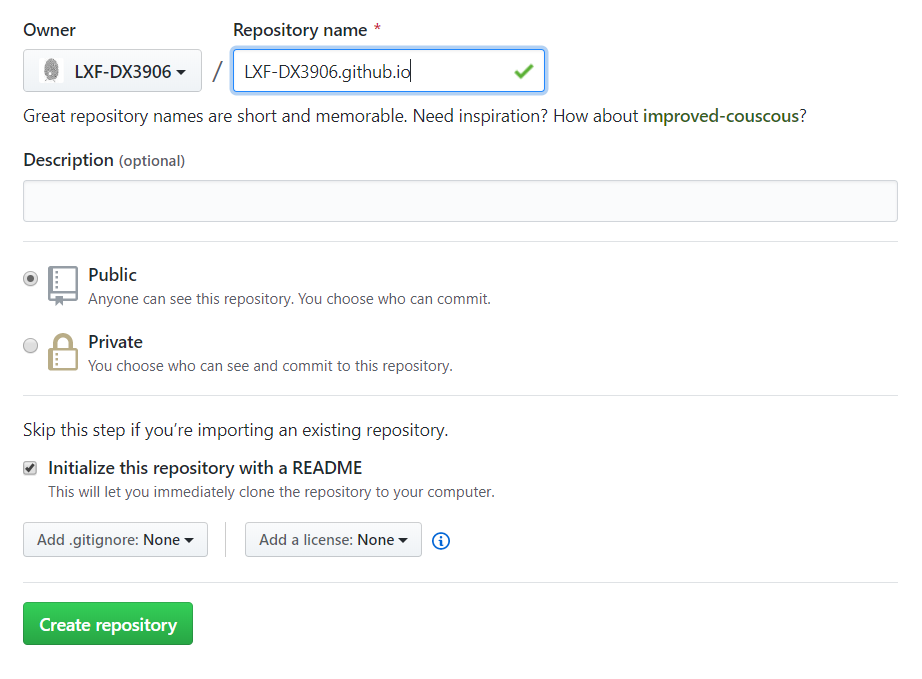Click the Private padlock icon
The image size is (922, 679).
click(x=63, y=352)
